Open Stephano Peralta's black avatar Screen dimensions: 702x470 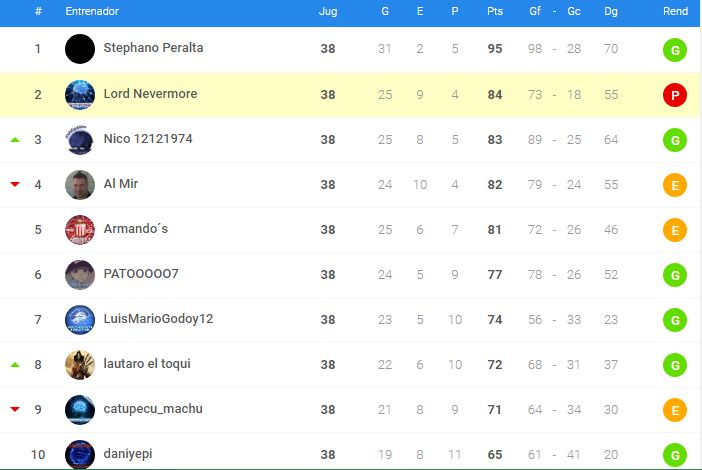[80, 49]
